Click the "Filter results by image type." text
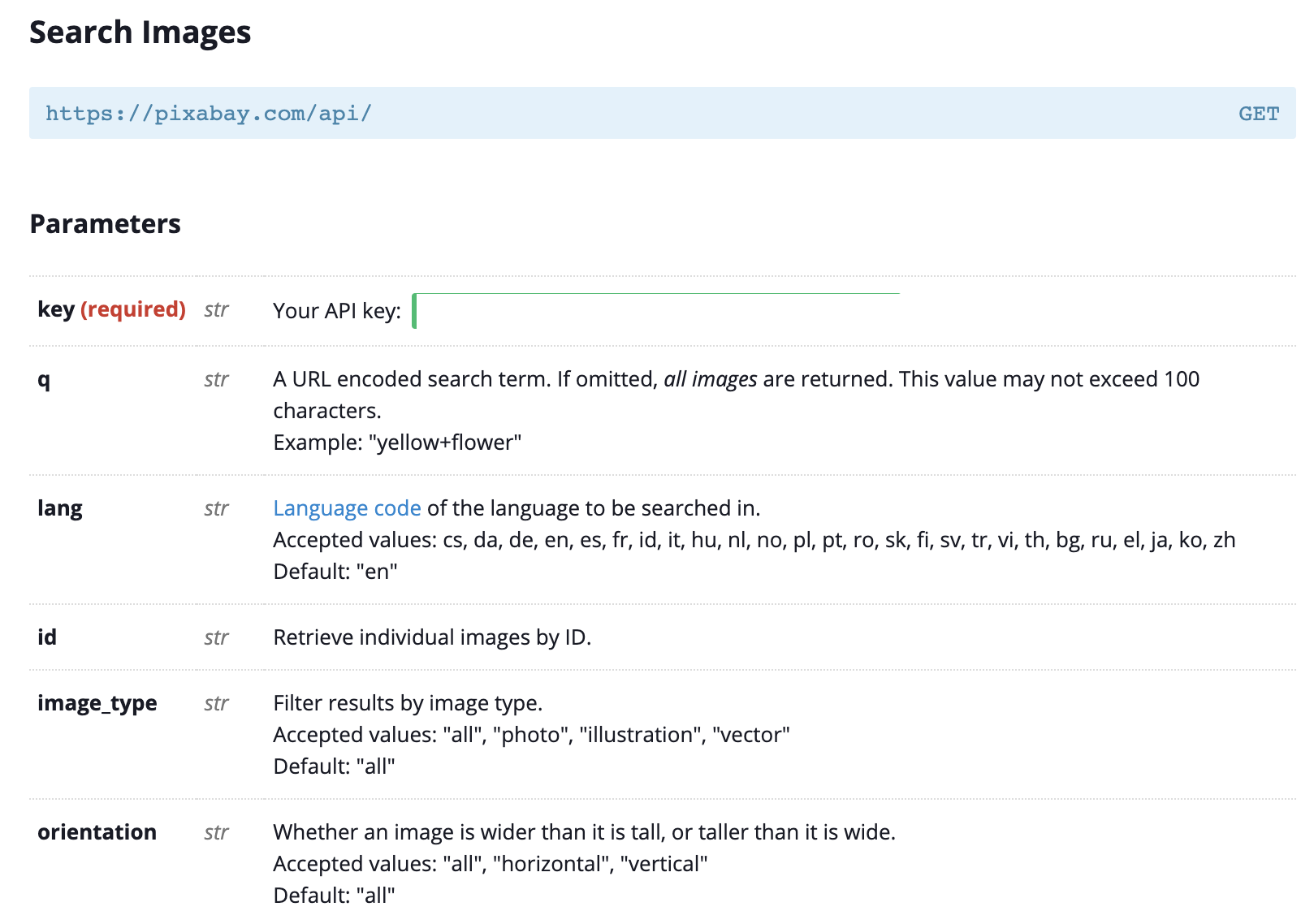 point(408,703)
